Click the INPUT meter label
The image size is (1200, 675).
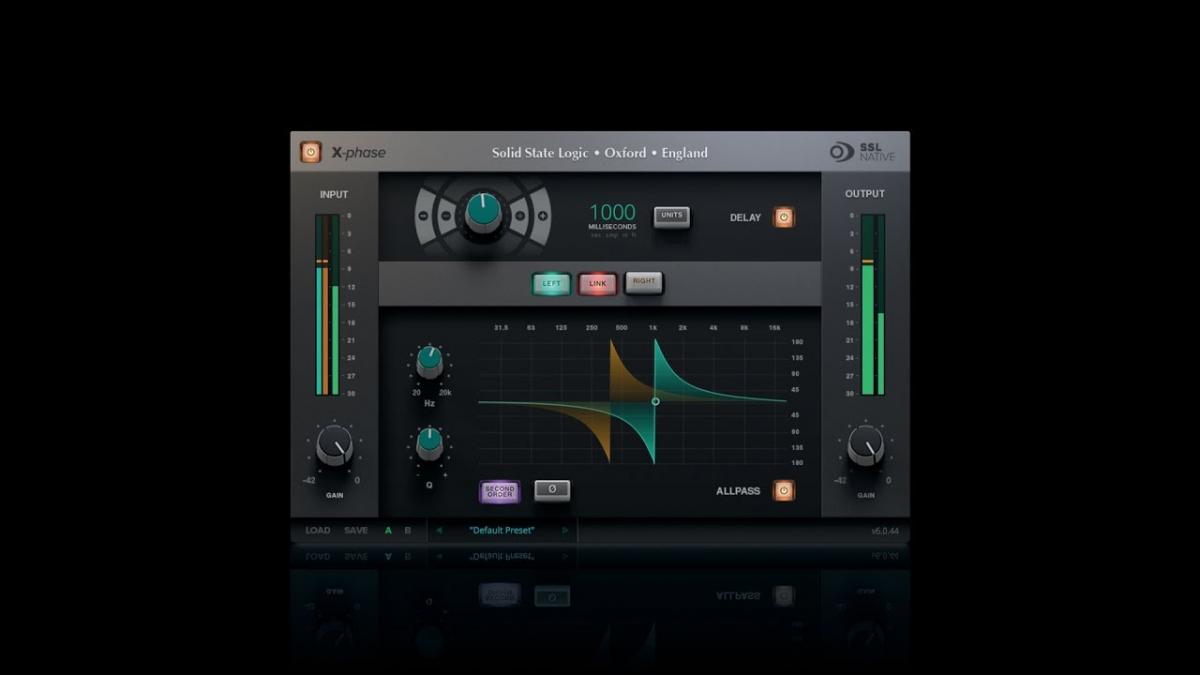click(x=334, y=194)
